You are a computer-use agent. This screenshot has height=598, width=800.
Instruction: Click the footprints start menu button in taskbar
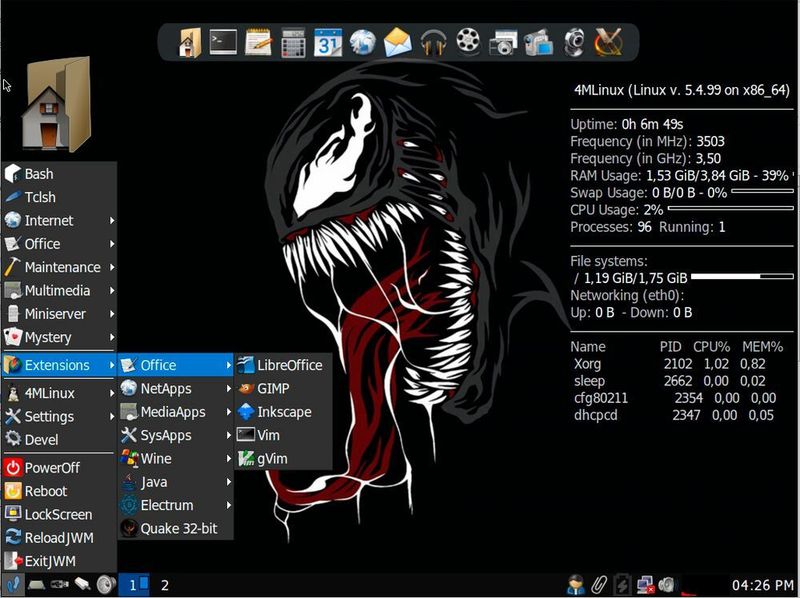(x=12, y=584)
